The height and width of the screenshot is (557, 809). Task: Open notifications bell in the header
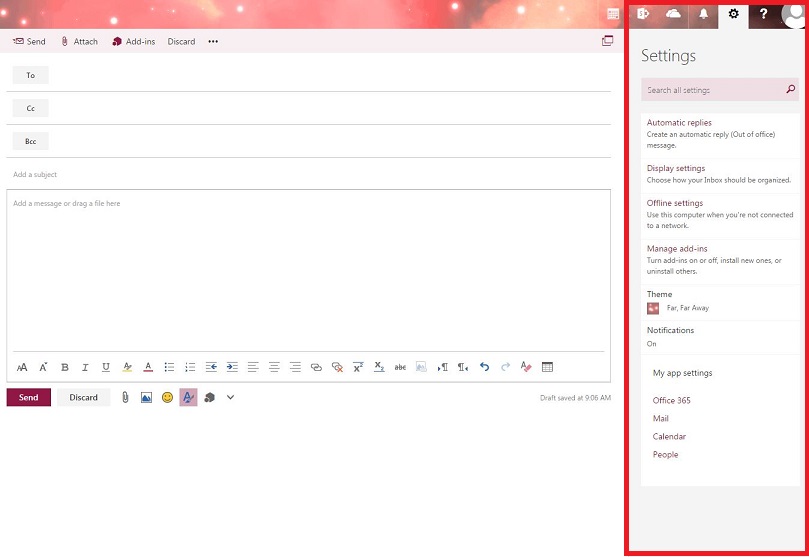(703, 14)
